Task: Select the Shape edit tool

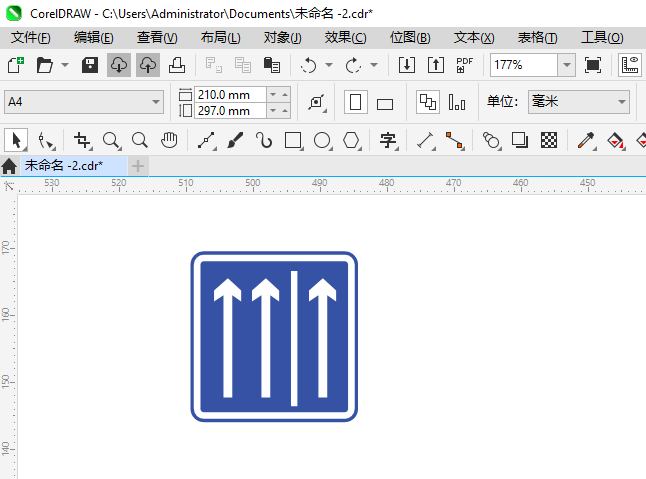Action: click(x=46, y=140)
